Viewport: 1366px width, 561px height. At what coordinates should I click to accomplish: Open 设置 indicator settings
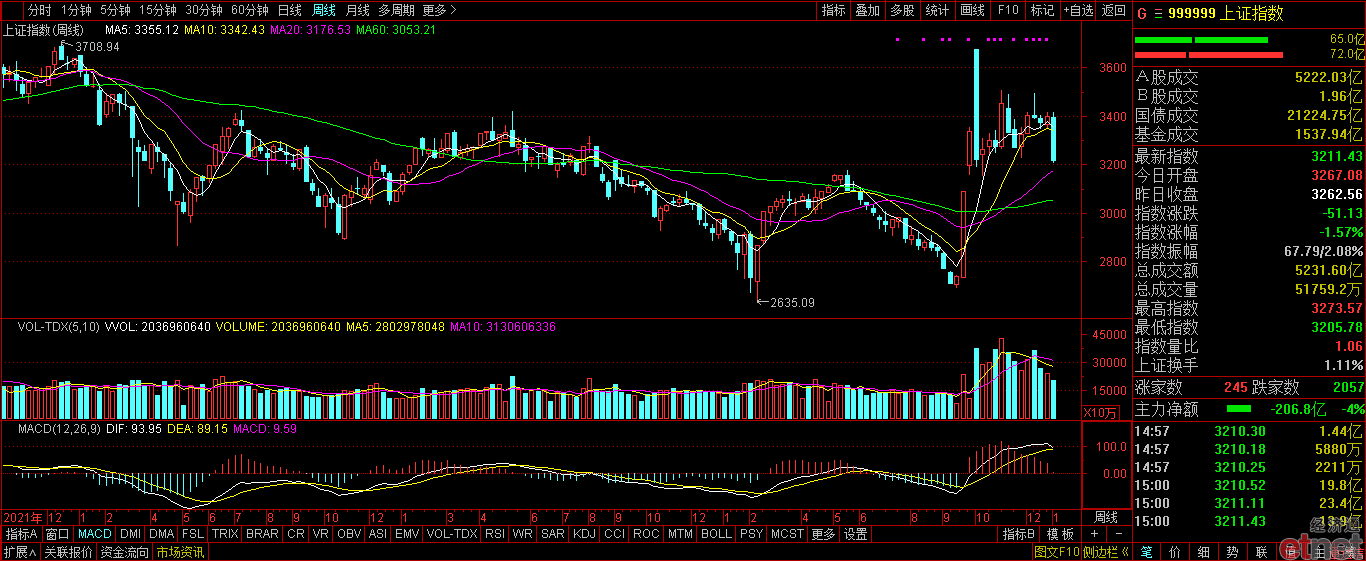tap(855, 534)
